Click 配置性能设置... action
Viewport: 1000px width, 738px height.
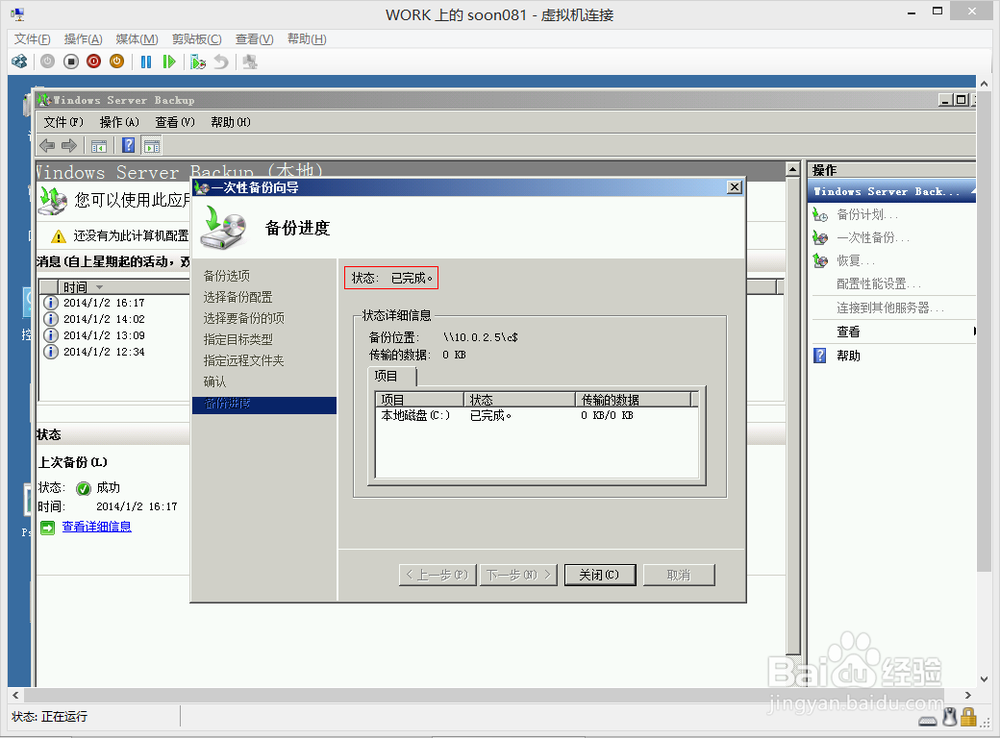tap(879, 284)
